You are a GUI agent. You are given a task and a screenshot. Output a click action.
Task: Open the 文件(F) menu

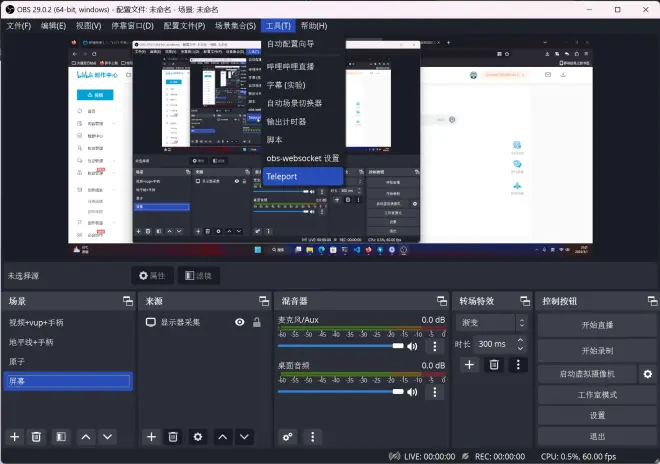pyautogui.click(x=19, y=26)
